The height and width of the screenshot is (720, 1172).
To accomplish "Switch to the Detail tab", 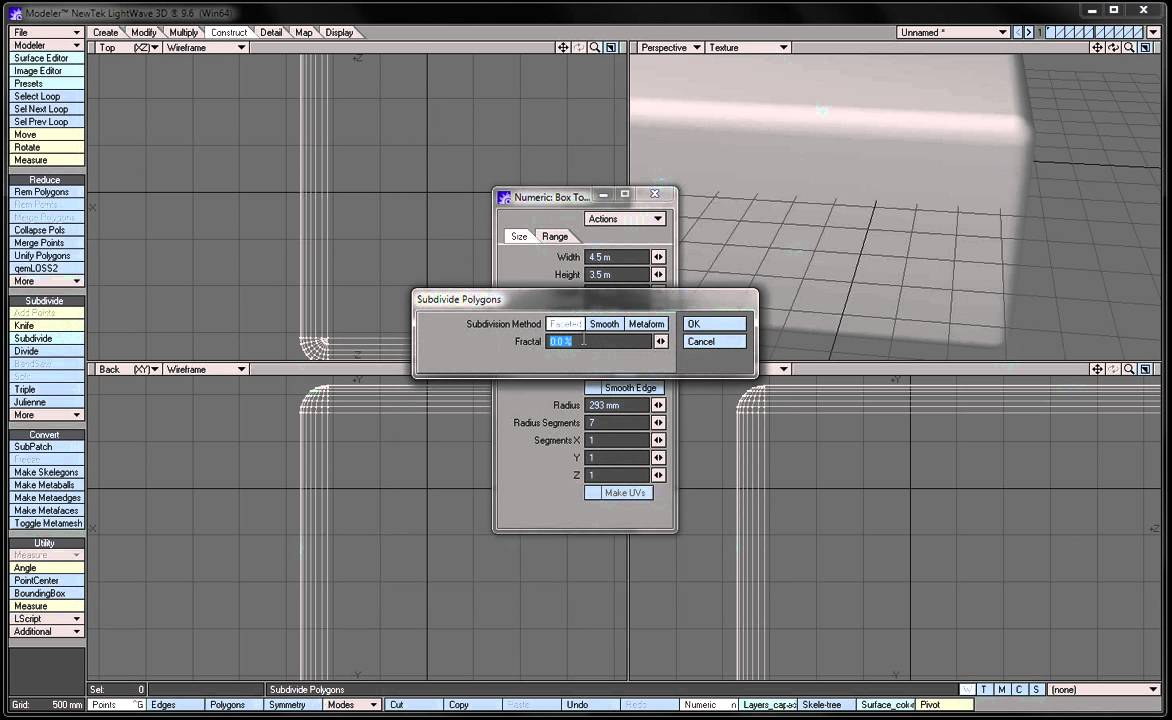I will pyautogui.click(x=271, y=32).
